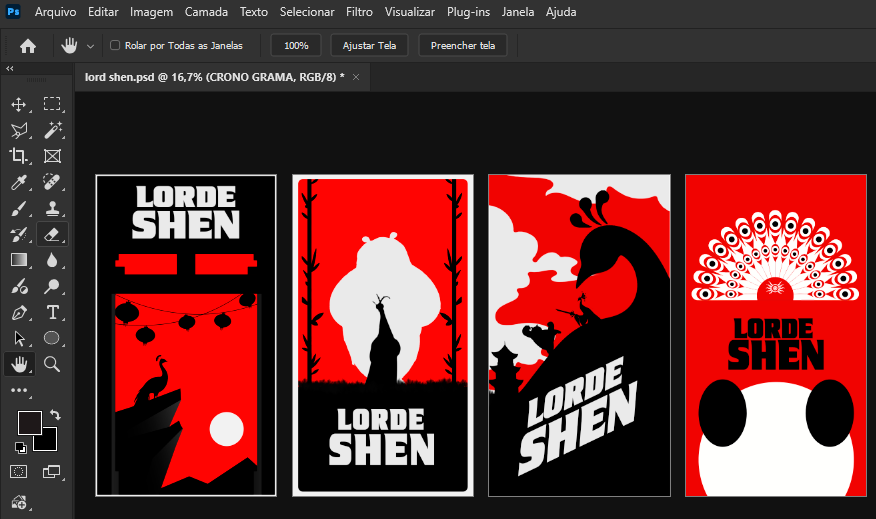Viewport: 876px width, 519px height.
Task: Open the Imagem menu
Action: (x=151, y=12)
